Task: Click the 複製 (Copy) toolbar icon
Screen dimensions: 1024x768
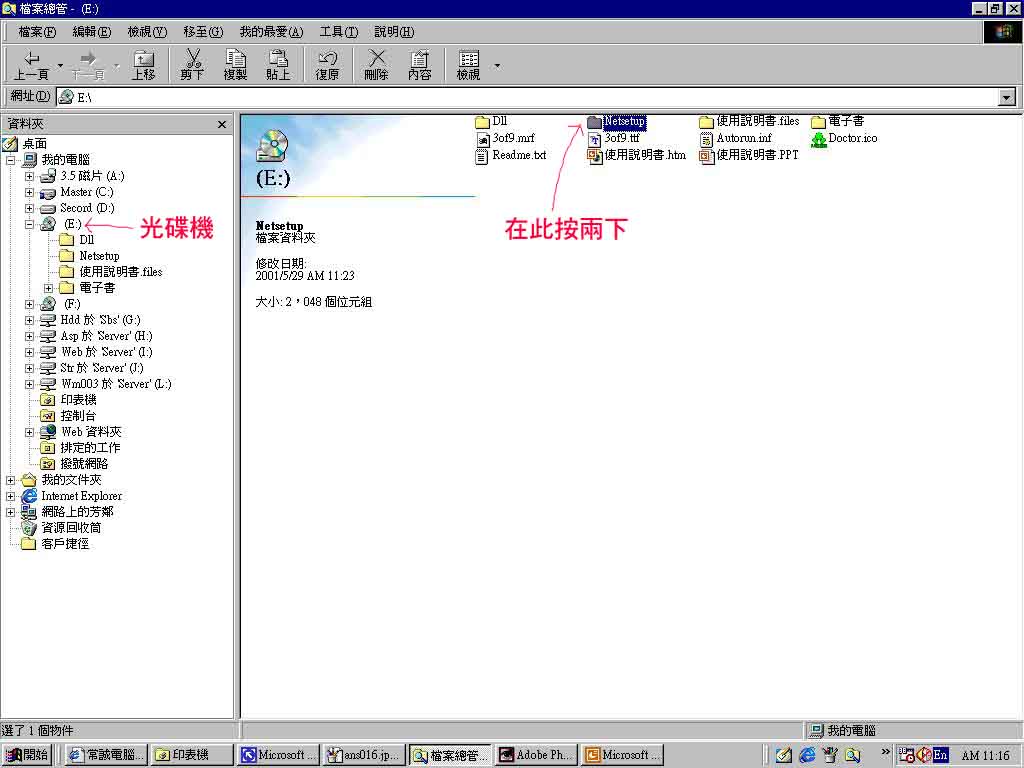Action: point(235,59)
